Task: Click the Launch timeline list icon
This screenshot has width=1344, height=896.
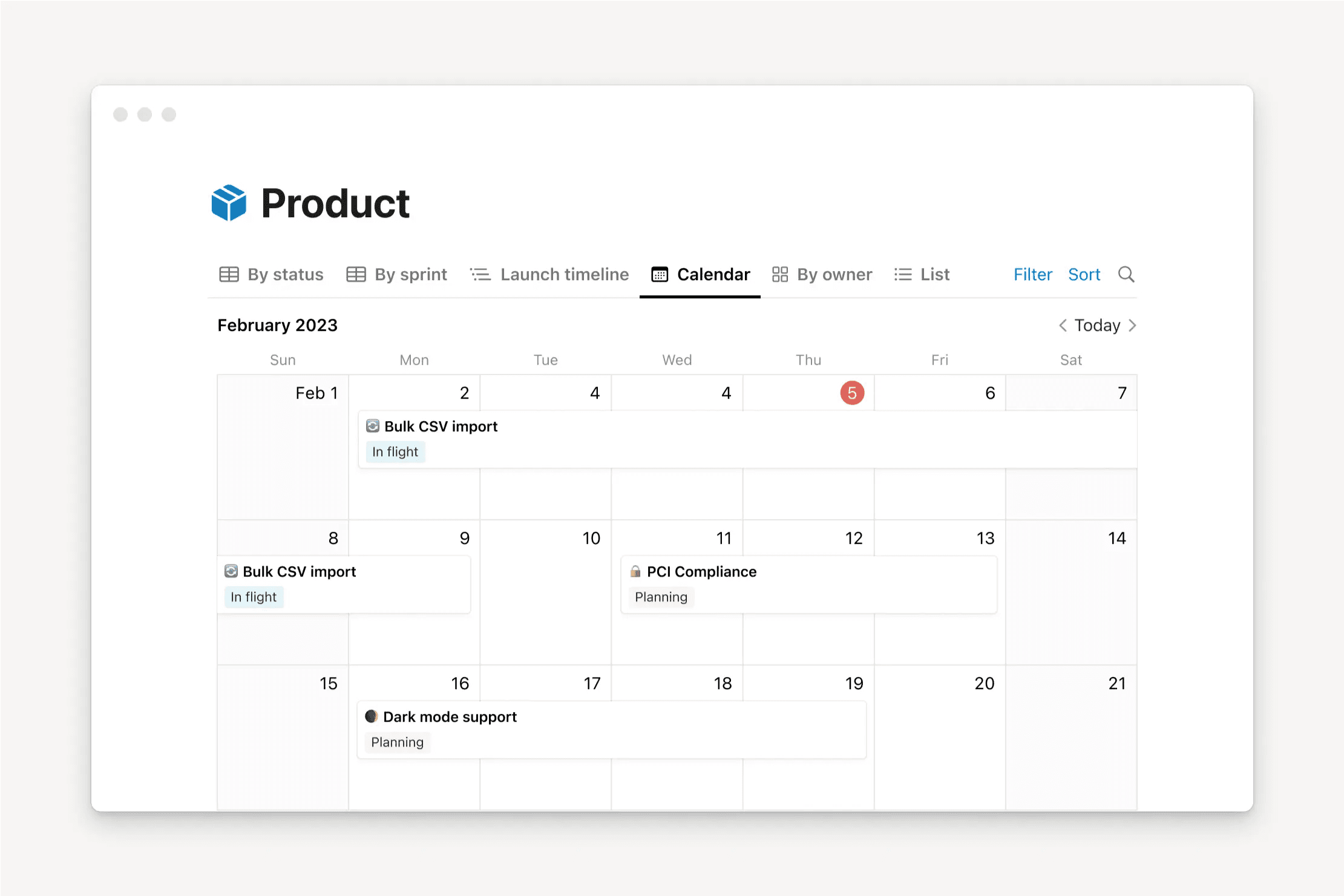Action: 480,274
